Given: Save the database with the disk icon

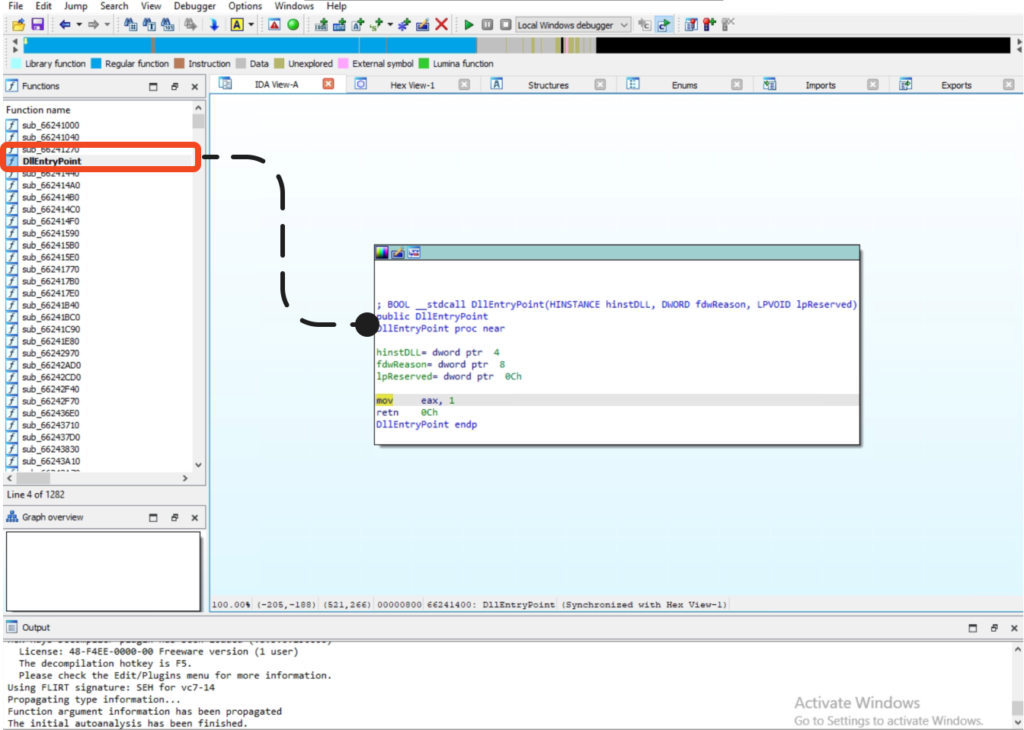Looking at the screenshot, I should click(x=36, y=24).
